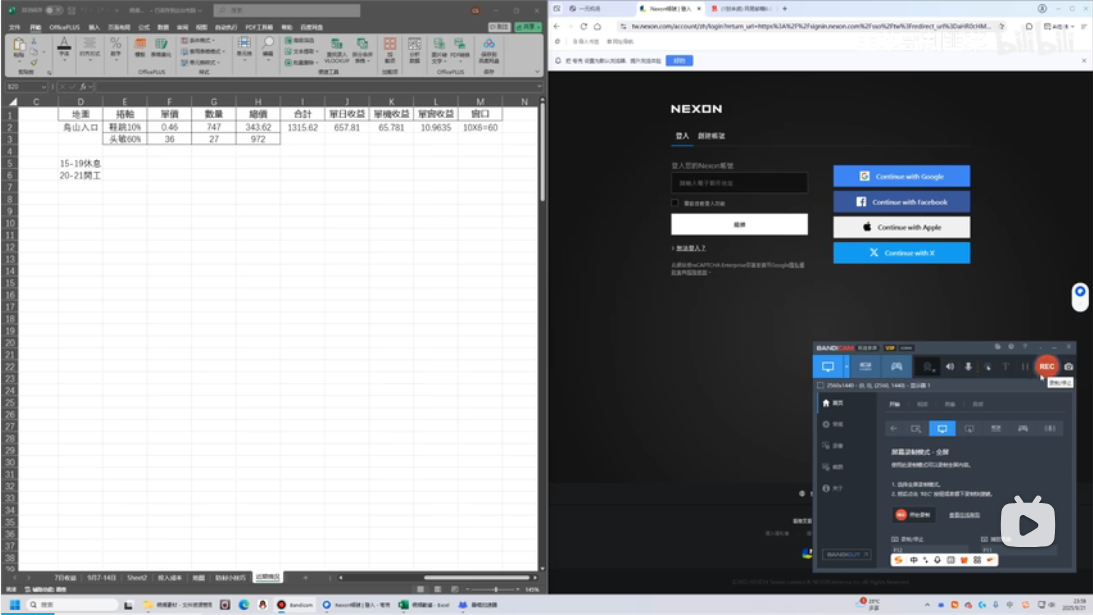The image size is (1093, 615).
Task: Click Continue with X button
Action: (901, 252)
